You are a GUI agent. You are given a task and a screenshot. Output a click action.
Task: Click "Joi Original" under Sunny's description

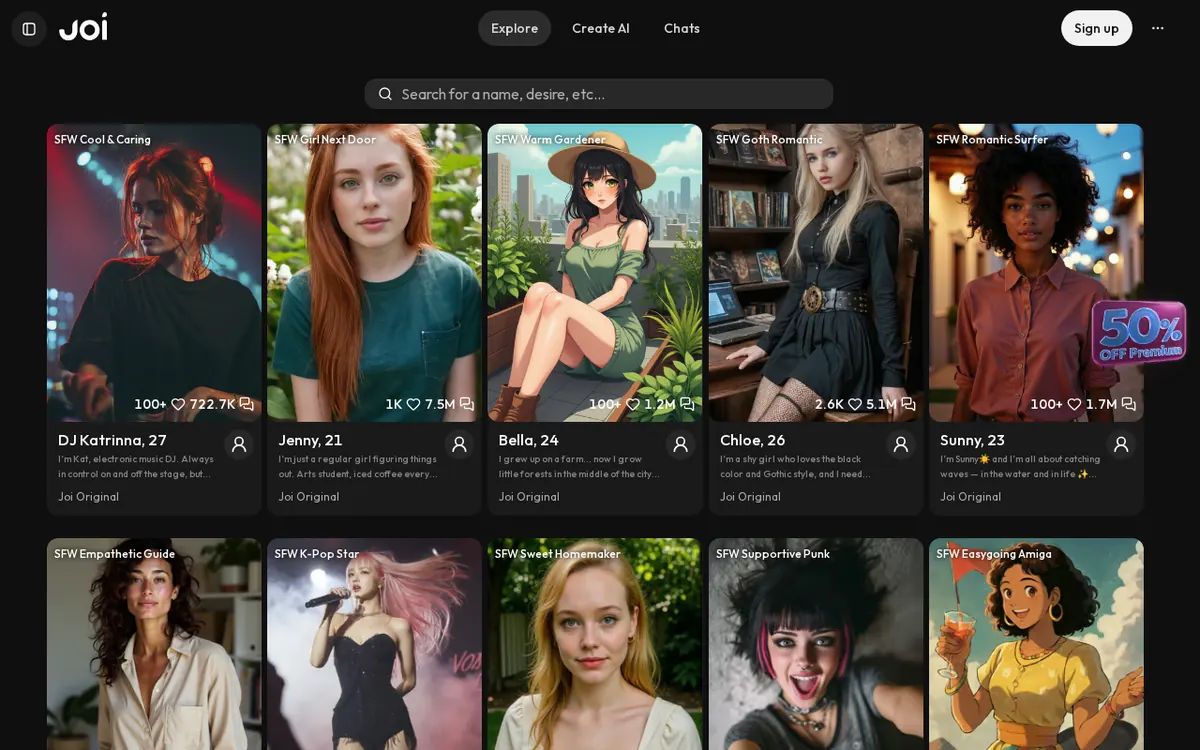(970, 497)
